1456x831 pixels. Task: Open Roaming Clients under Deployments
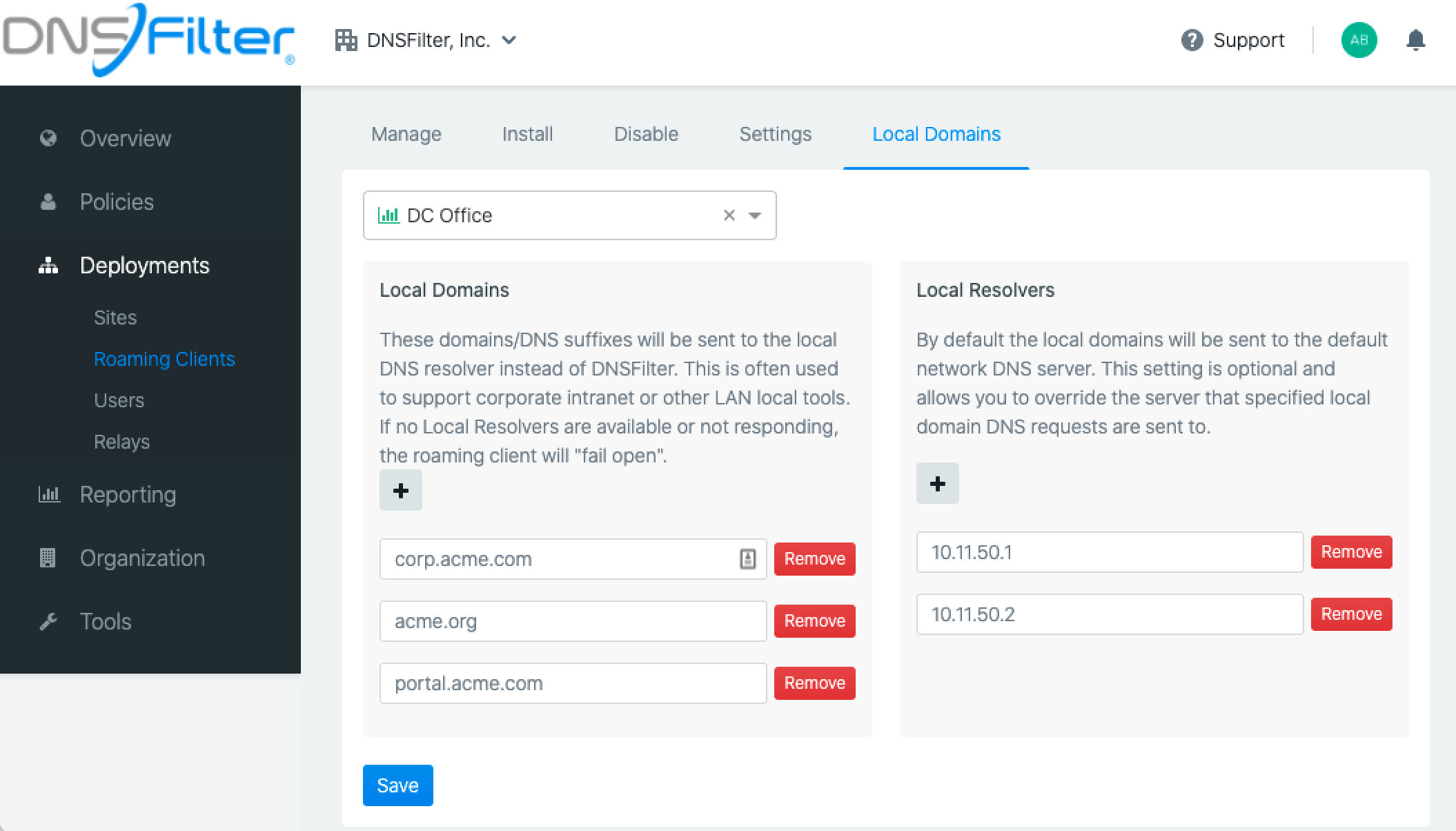point(164,359)
